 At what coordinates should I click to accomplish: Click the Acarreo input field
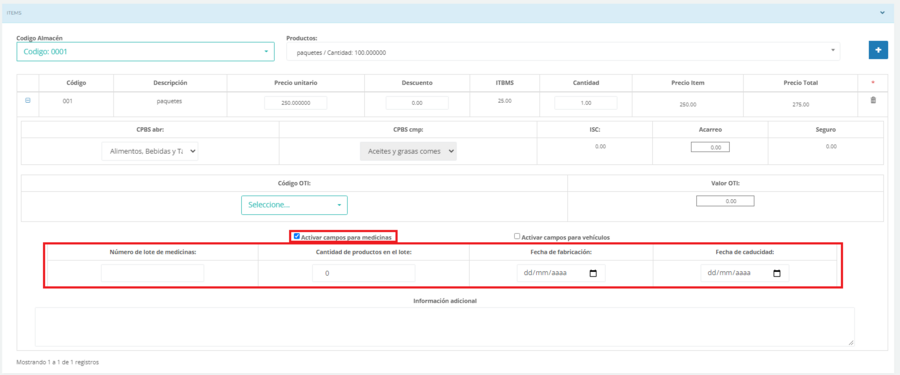710,147
